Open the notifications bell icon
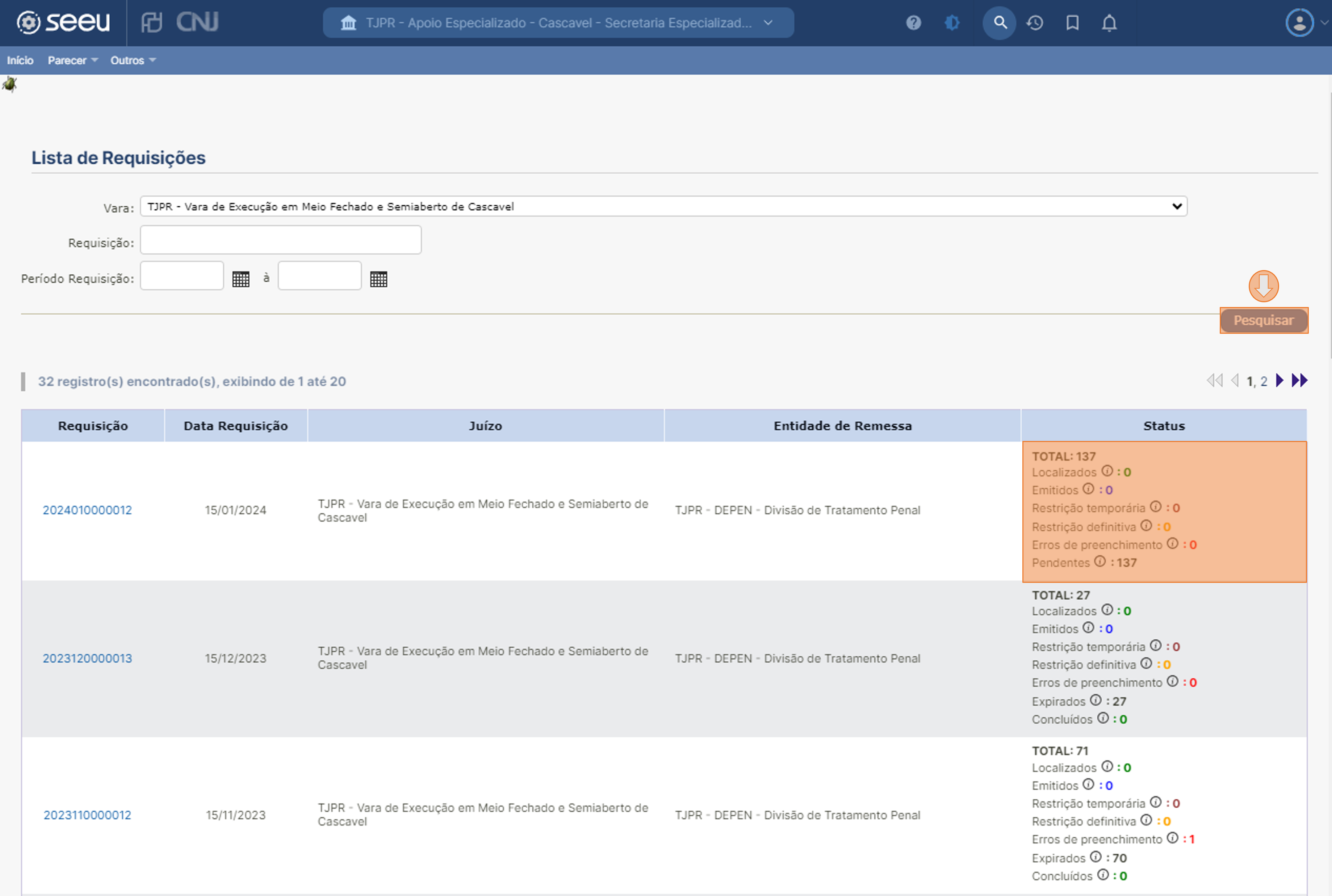 [x=1109, y=23]
